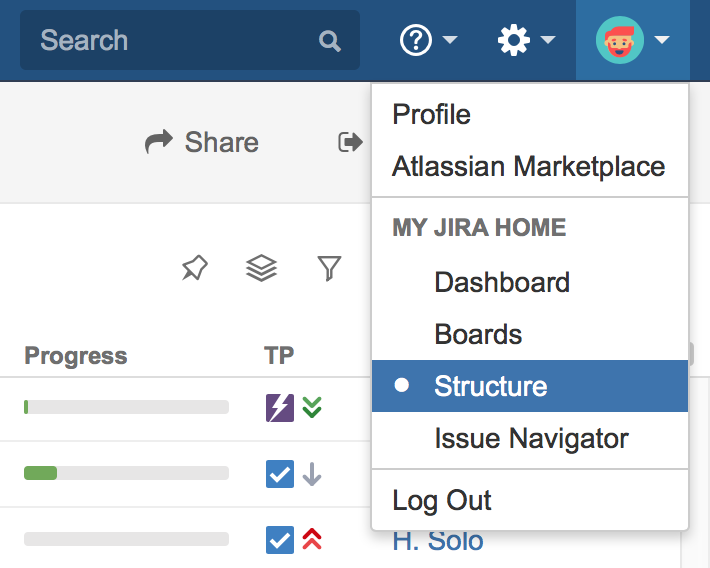
Task: Expand the help question-mark dropdown
Action: 428,41
